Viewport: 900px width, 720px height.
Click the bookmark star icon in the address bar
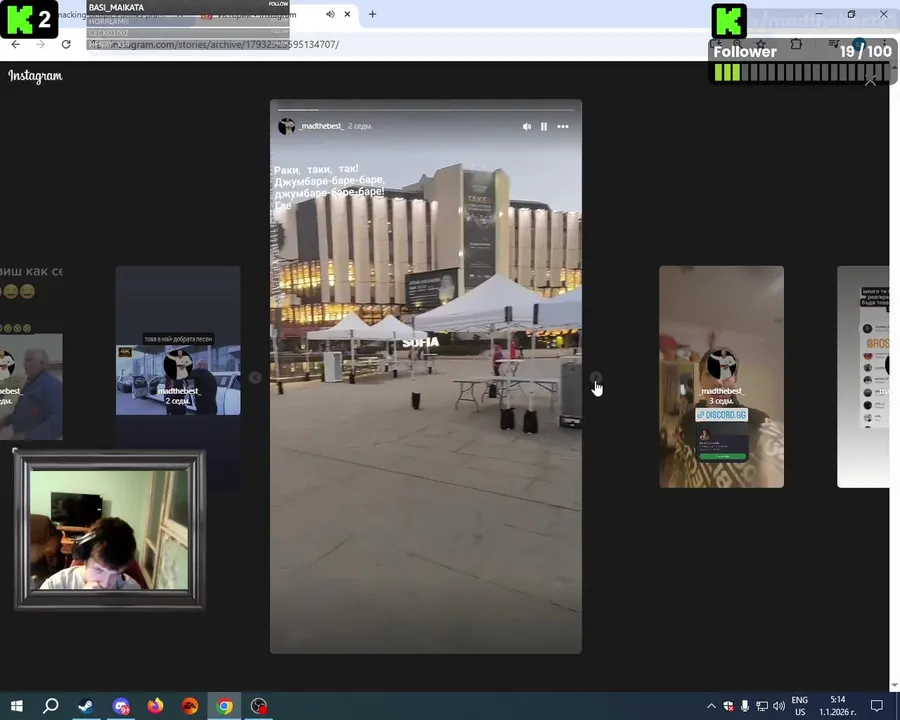tap(761, 44)
